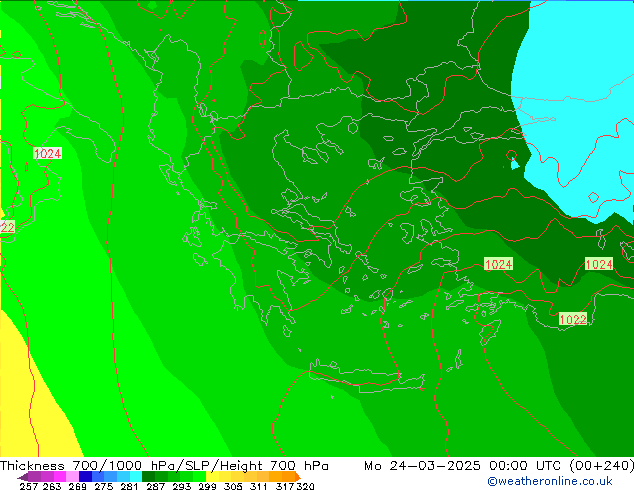Click the orange arrow tip at legend end
The width and height of the screenshot is (634, 490).
pos(298,477)
